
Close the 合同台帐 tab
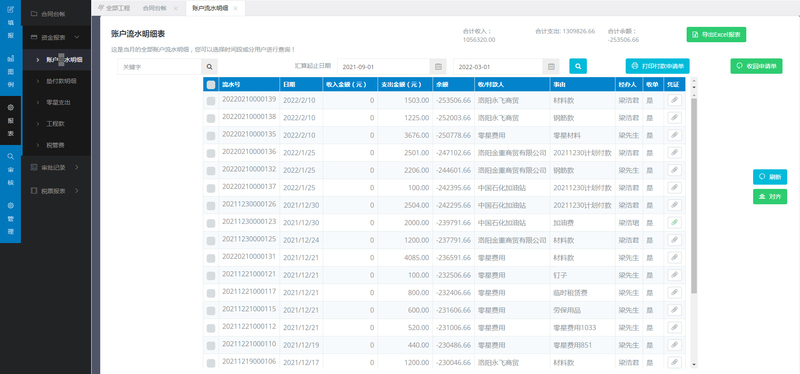(176, 9)
